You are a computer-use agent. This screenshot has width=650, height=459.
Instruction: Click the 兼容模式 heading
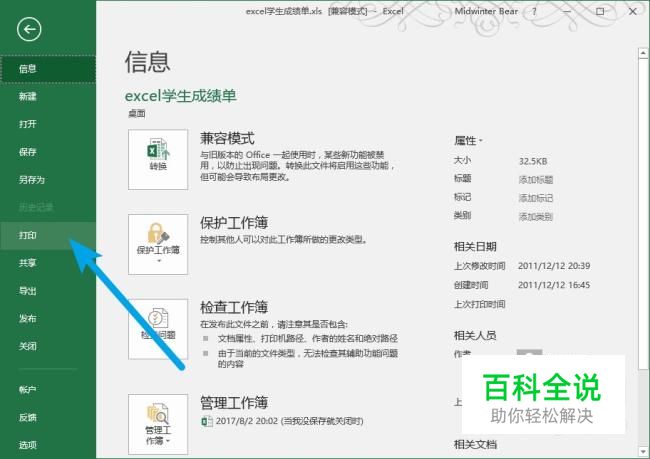(x=227, y=138)
